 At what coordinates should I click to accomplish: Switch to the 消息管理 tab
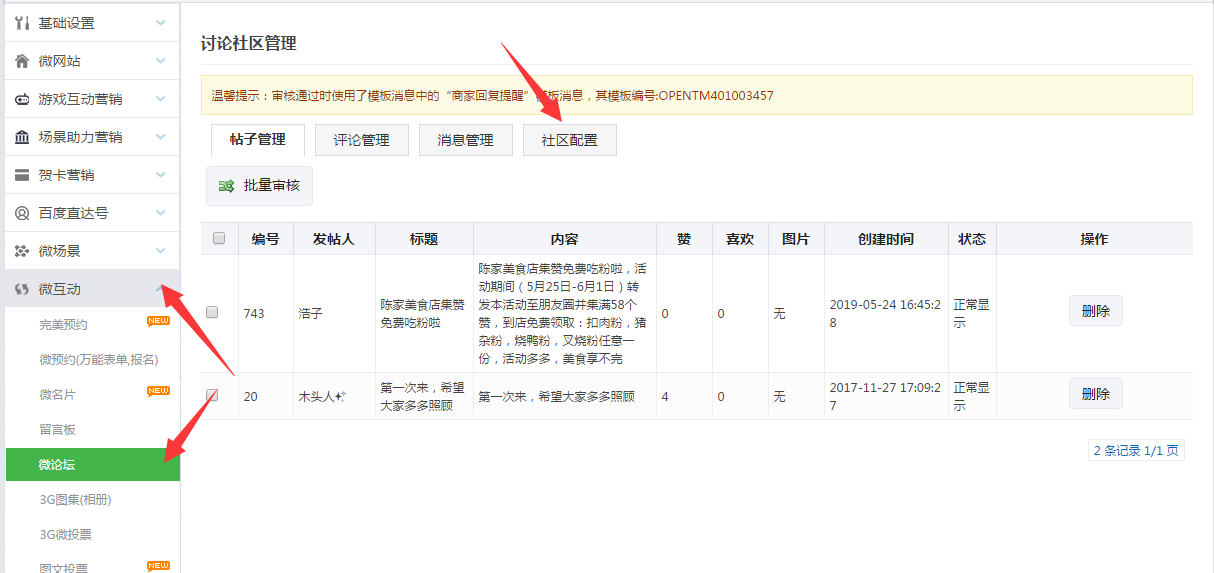pyautogui.click(x=466, y=140)
